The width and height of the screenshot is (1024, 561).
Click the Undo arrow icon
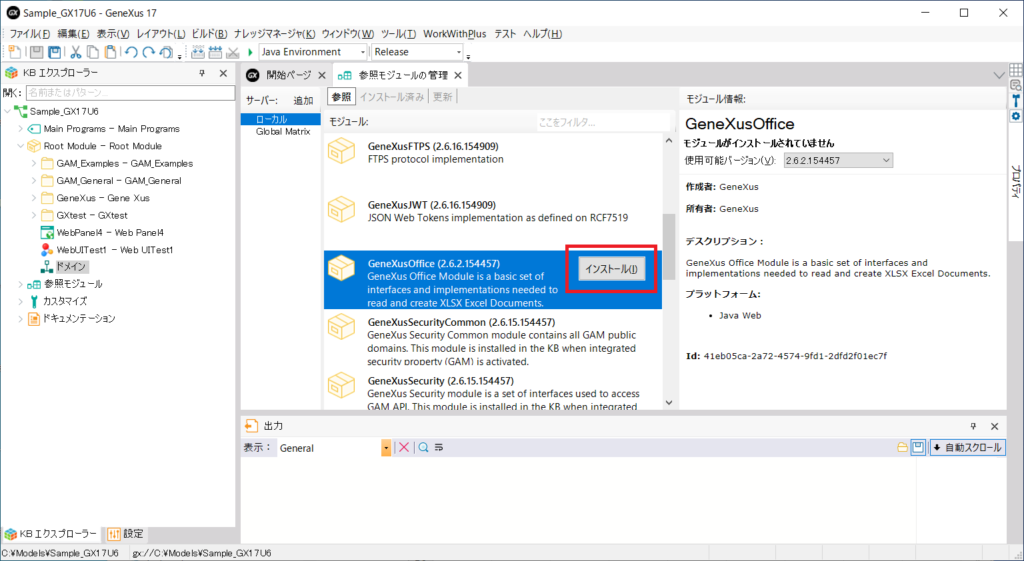(131, 52)
